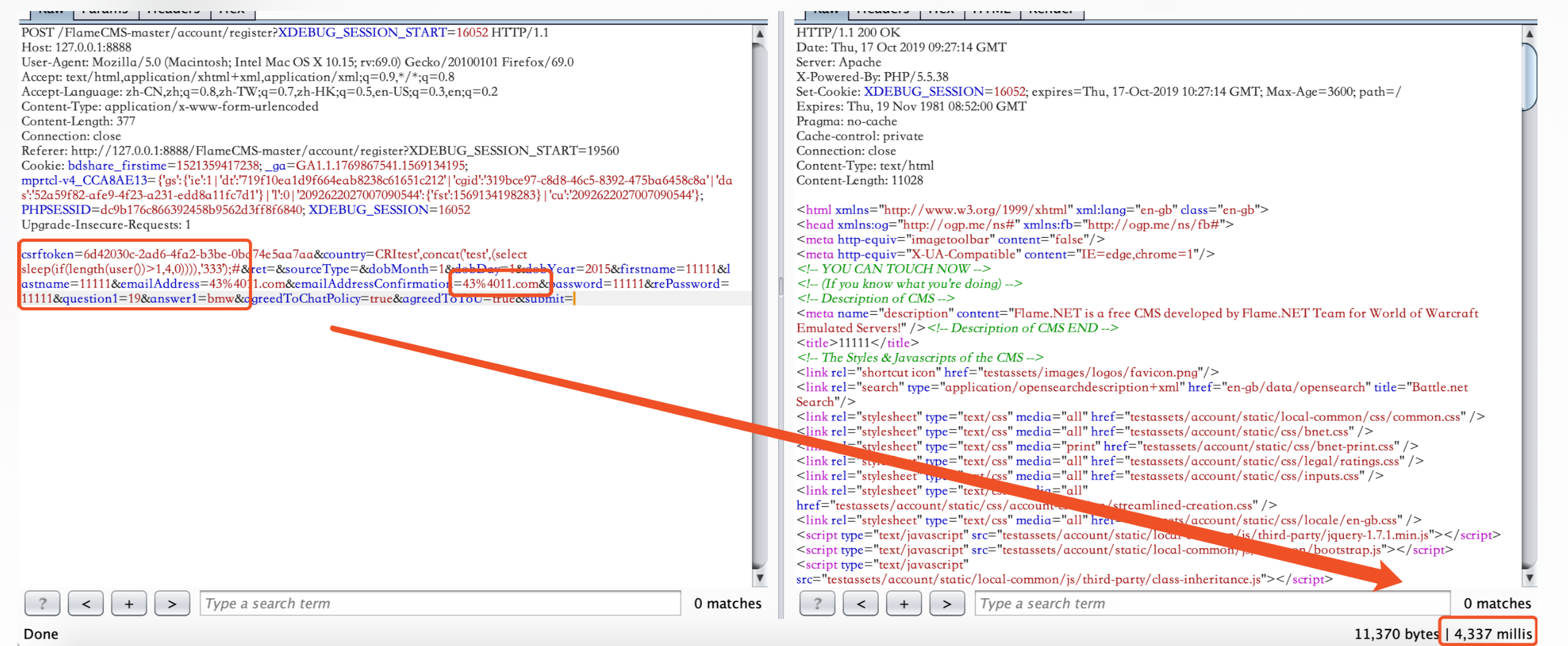Screen dimensions: 1568x646
Task: Click the 'Expires: Thu, 19 Nov 1981' header
Action: [x=911, y=106]
